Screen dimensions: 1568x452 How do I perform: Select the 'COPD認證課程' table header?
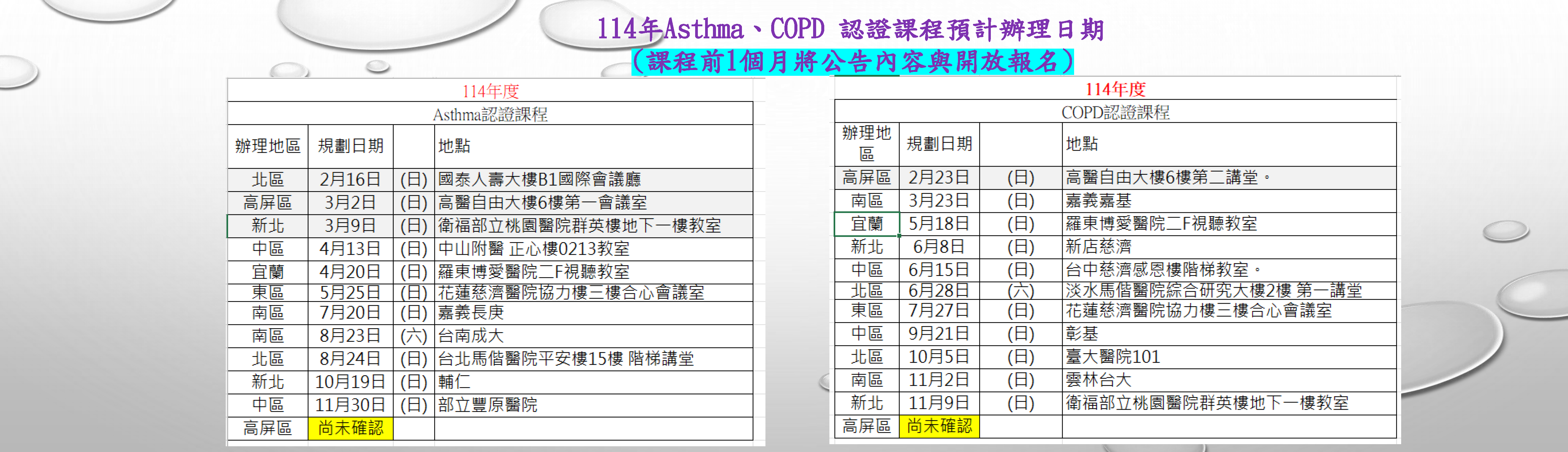tap(1115, 112)
